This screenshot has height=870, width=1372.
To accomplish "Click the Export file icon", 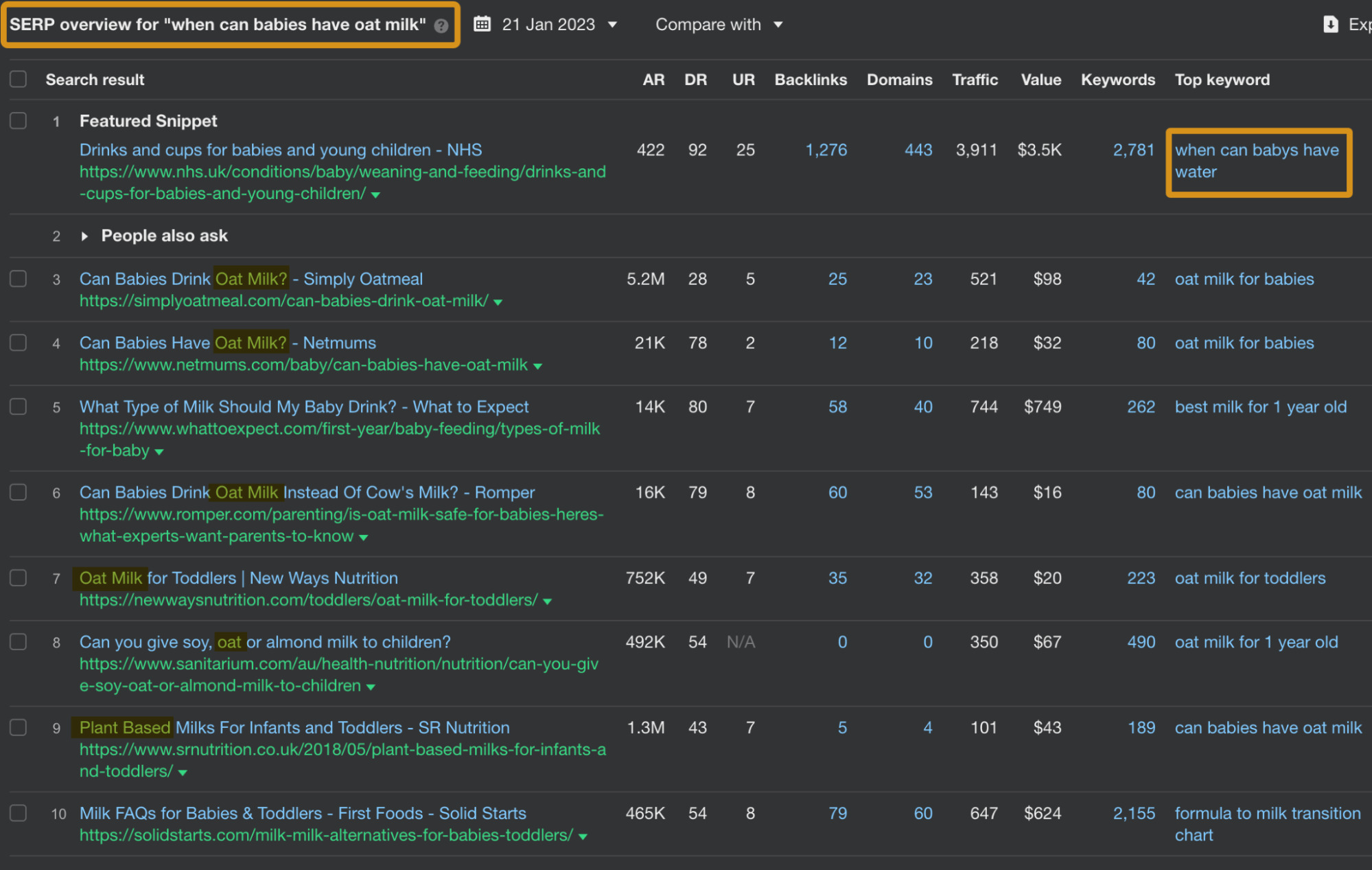I will 1330,23.
